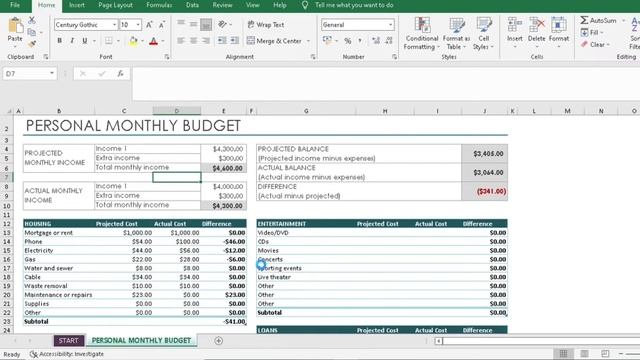640x360 pixels.
Task: Click Insert cells button
Action: [x=515, y=33]
